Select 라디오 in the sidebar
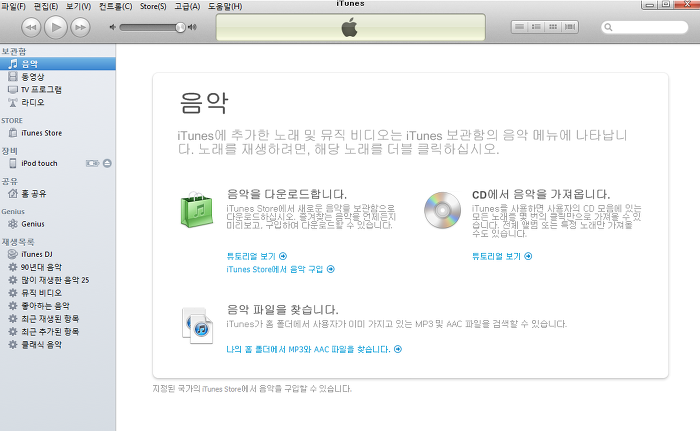 point(58,103)
